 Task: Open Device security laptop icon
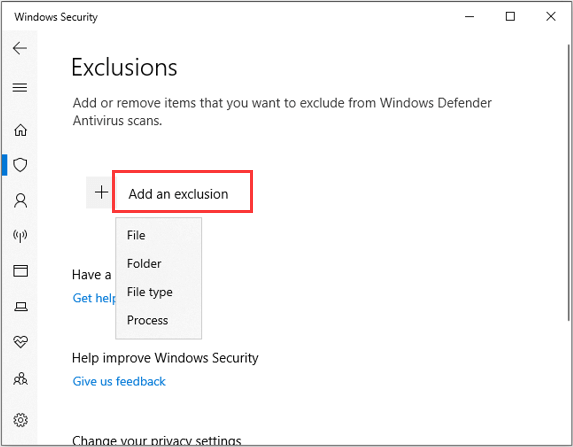click(x=20, y=306)
